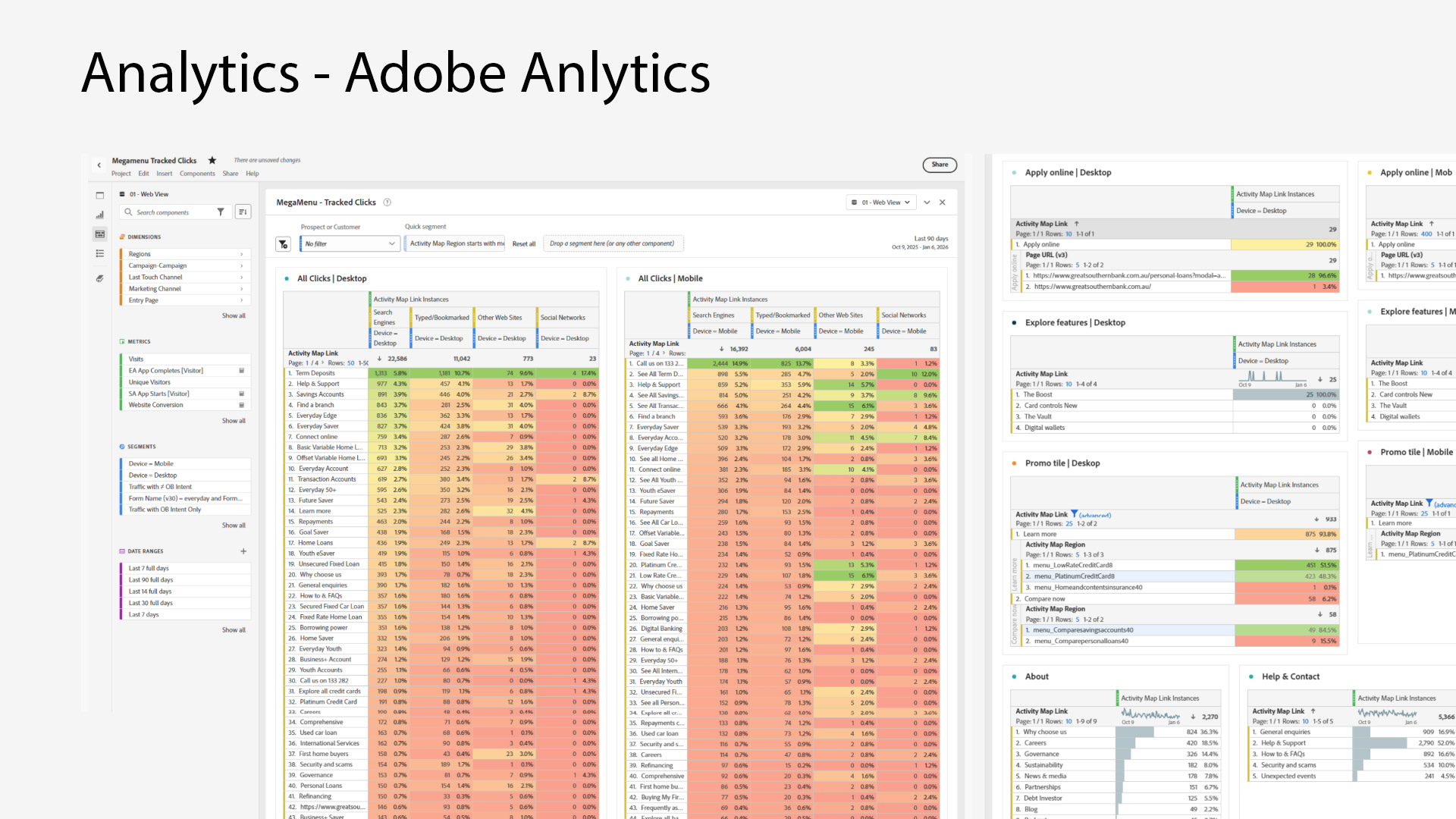Open the No filter dropdown
This screenshot has height=819, width=1456.
coord(350,244)
